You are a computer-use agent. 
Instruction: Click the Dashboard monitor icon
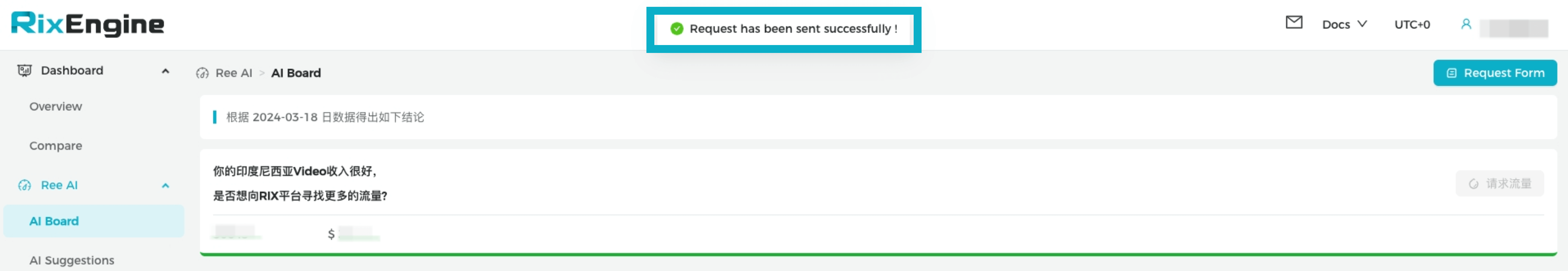[x=24, y=70]
